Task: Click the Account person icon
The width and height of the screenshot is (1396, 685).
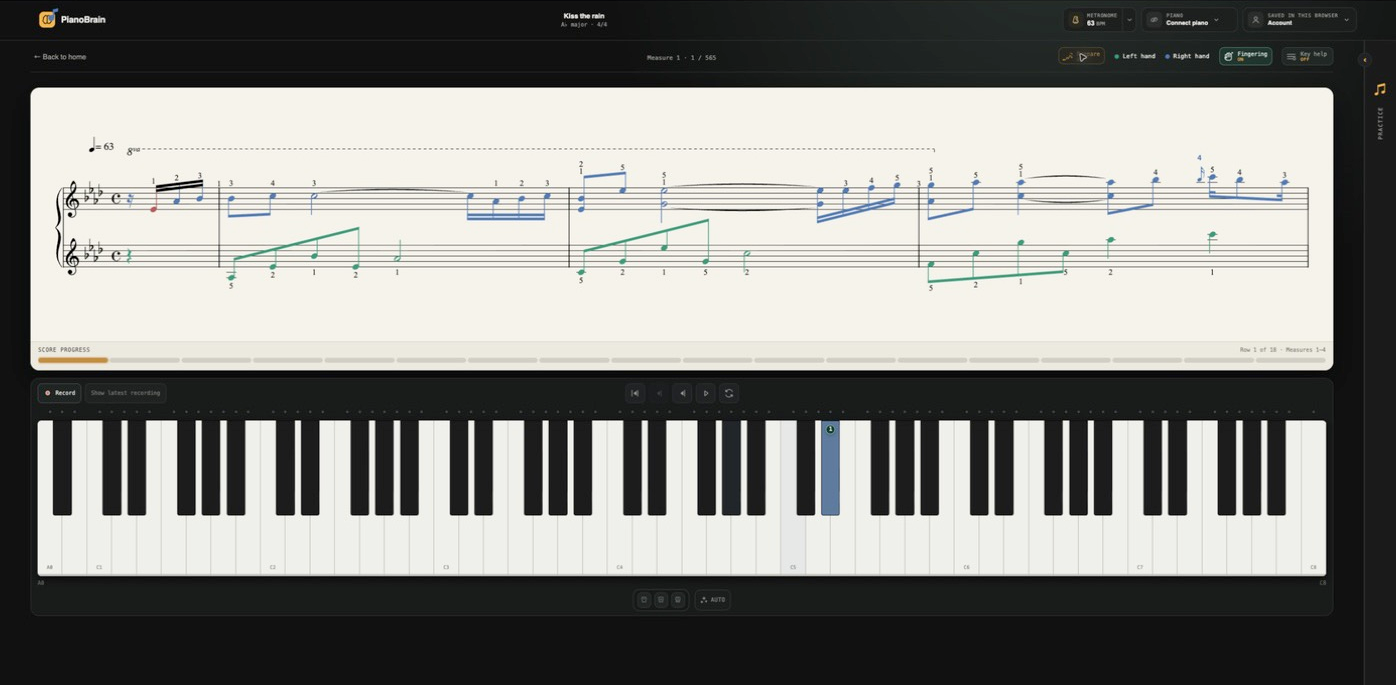Action: [1256, 19]
